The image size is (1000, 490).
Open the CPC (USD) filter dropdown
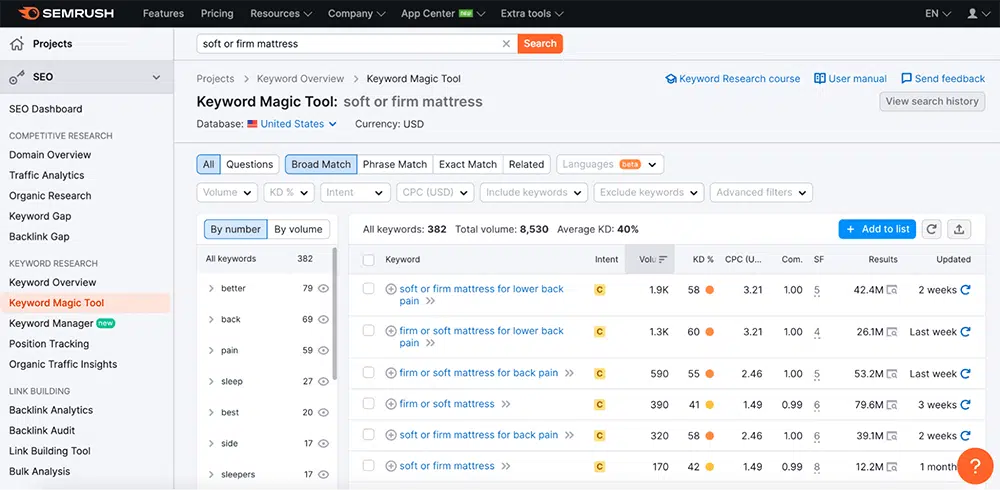(435, 193)
